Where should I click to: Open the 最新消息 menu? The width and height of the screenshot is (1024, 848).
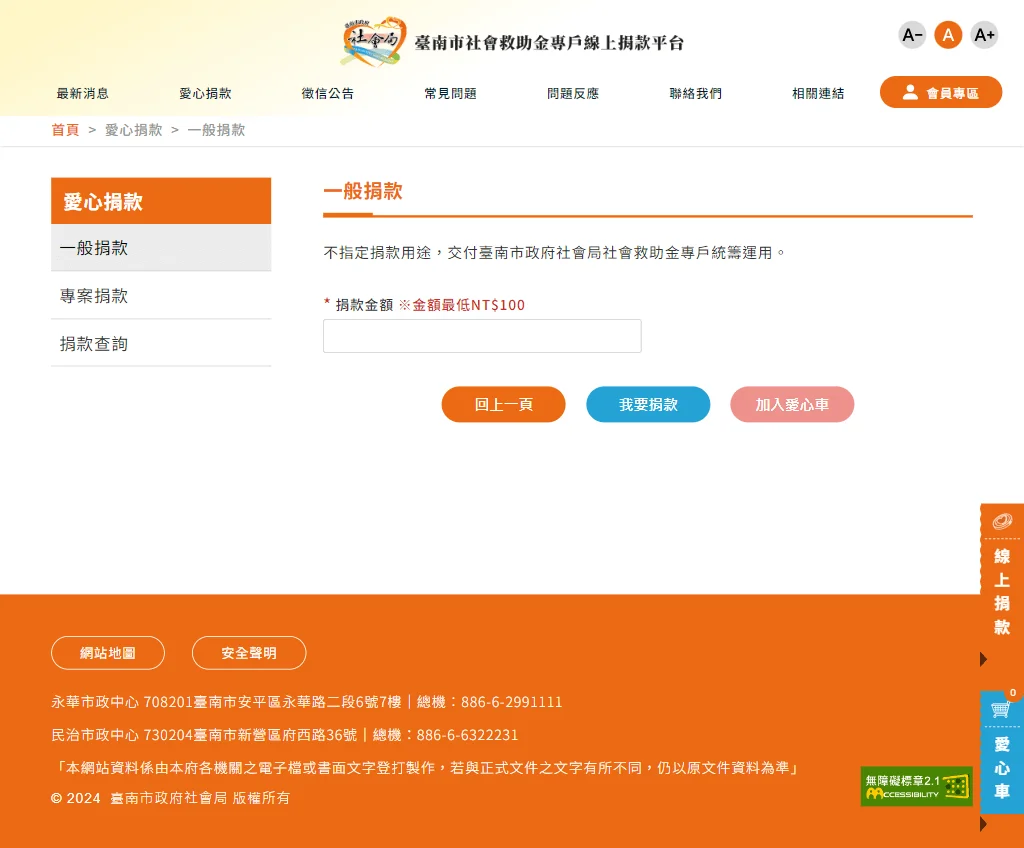click(x=82, y=93)
